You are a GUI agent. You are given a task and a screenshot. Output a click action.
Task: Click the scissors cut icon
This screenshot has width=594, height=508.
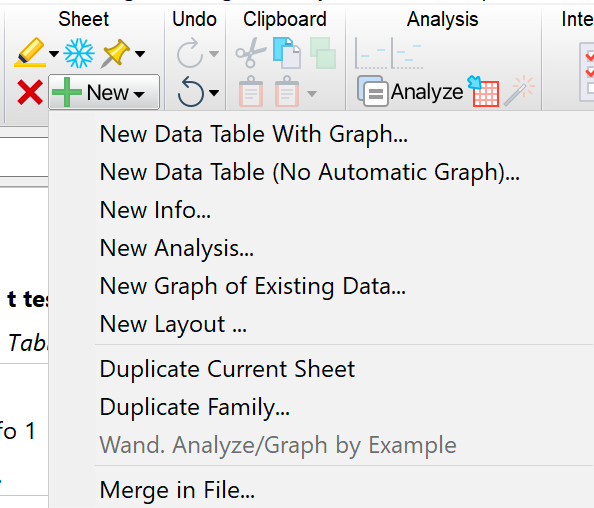pos(250,53)
